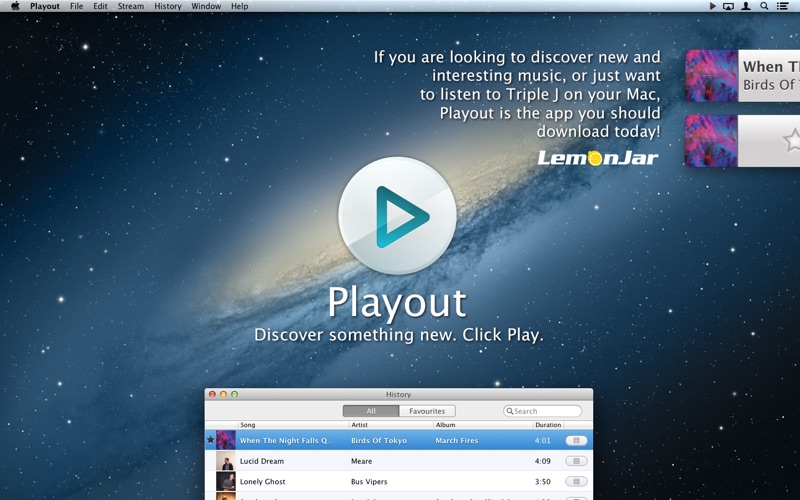Click the action button in the Lucid Dream row
Image resolution: width=800 pixels, height=500 pixels.
pos(576,461)
